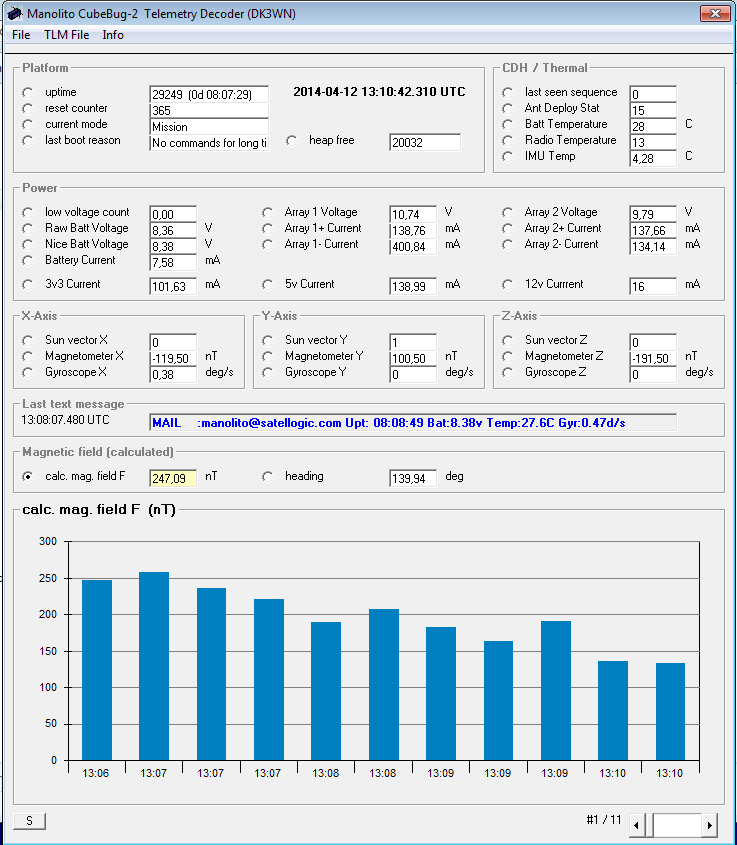The width and height of the screenshot is (737, 845).
Task: Select the reset counter radio button
Action: (x=28, y=109)
